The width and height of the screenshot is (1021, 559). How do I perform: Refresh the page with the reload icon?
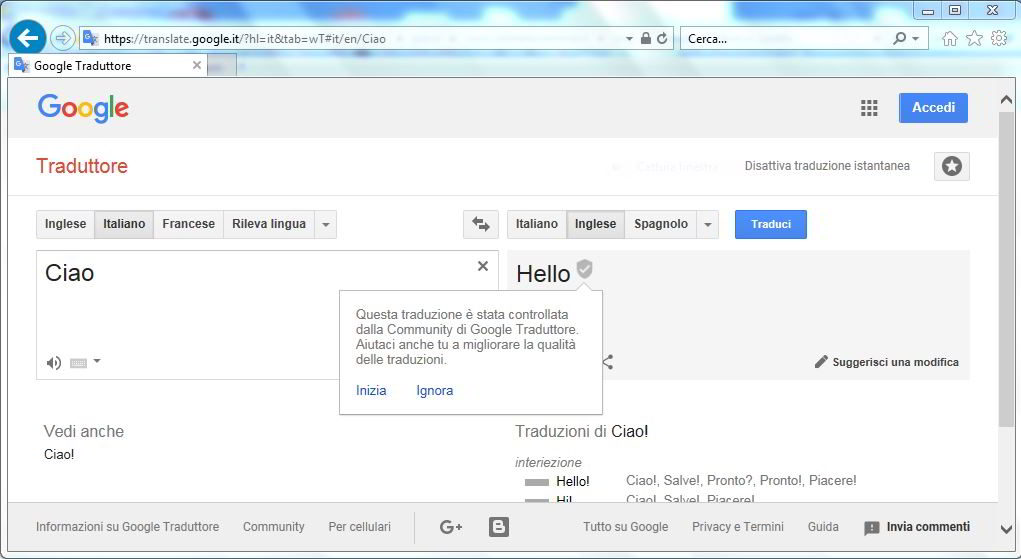[x=662, y=38]
